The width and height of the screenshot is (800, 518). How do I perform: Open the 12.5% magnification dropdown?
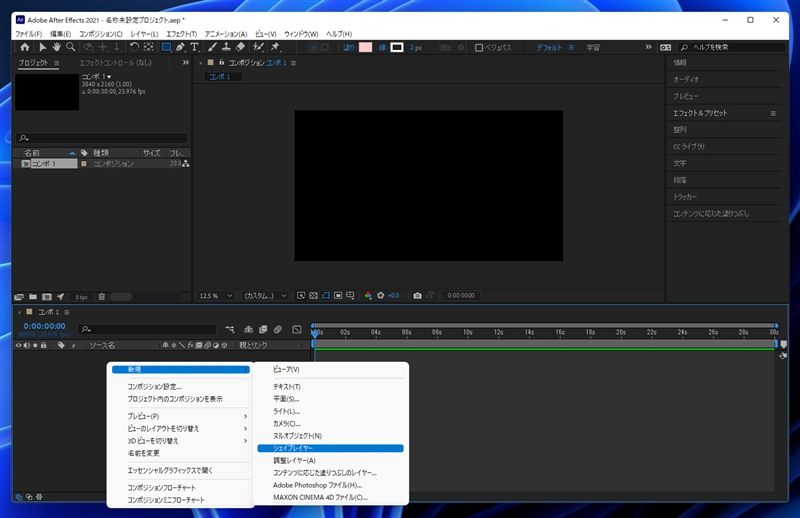216,296
